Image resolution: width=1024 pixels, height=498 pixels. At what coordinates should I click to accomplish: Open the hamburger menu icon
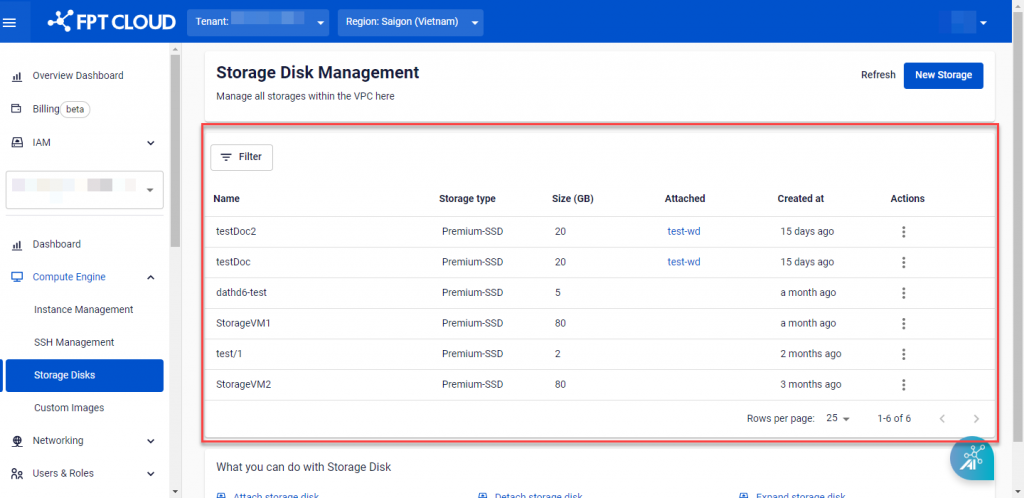10,22
